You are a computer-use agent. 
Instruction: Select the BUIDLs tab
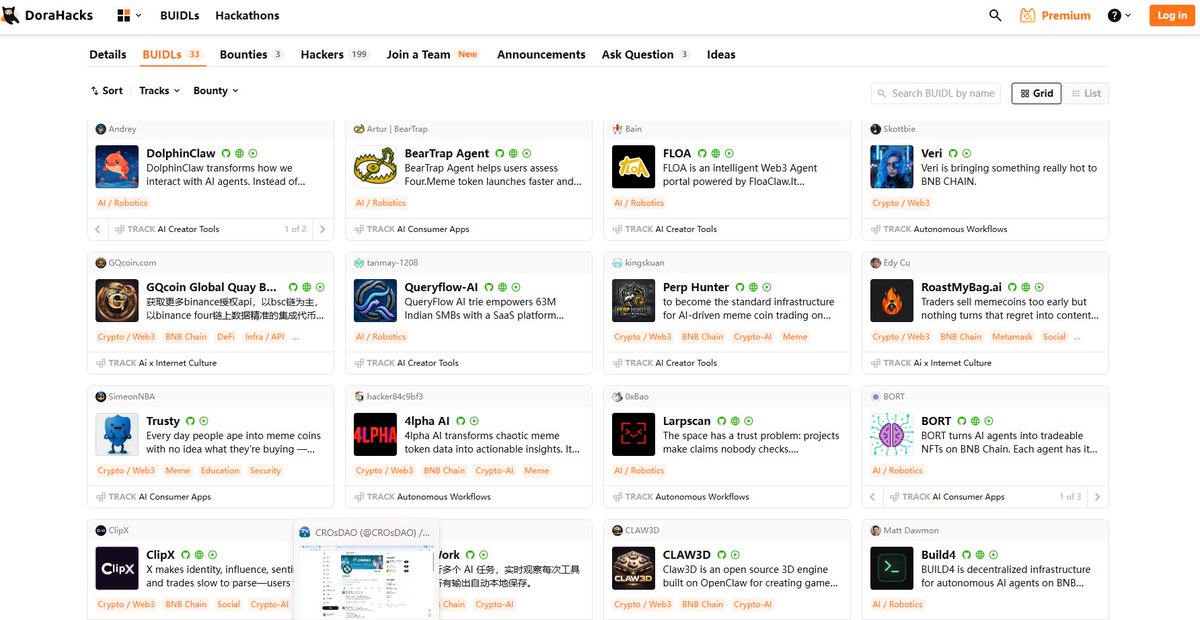[172, 54]
